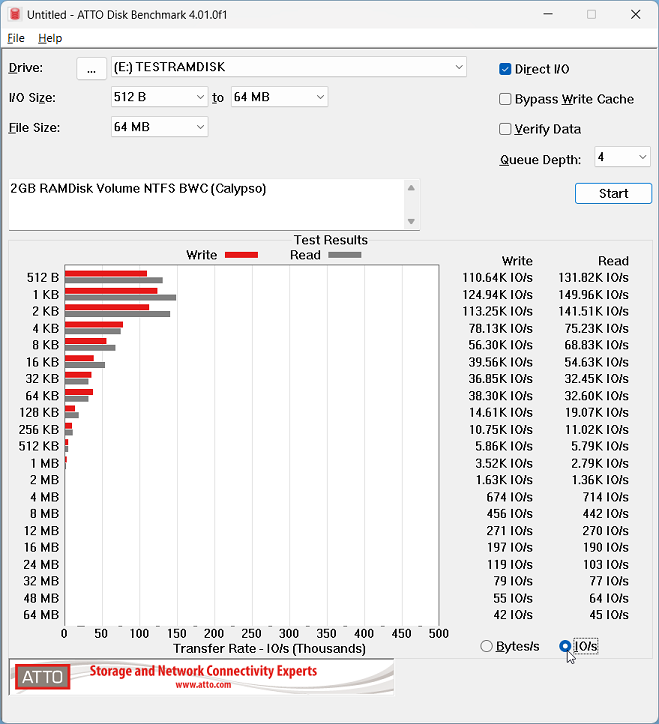Select the Bytes/s radio button
This screenshot has height=724, width=659.
pyautogui.click(x=486, y=646)
